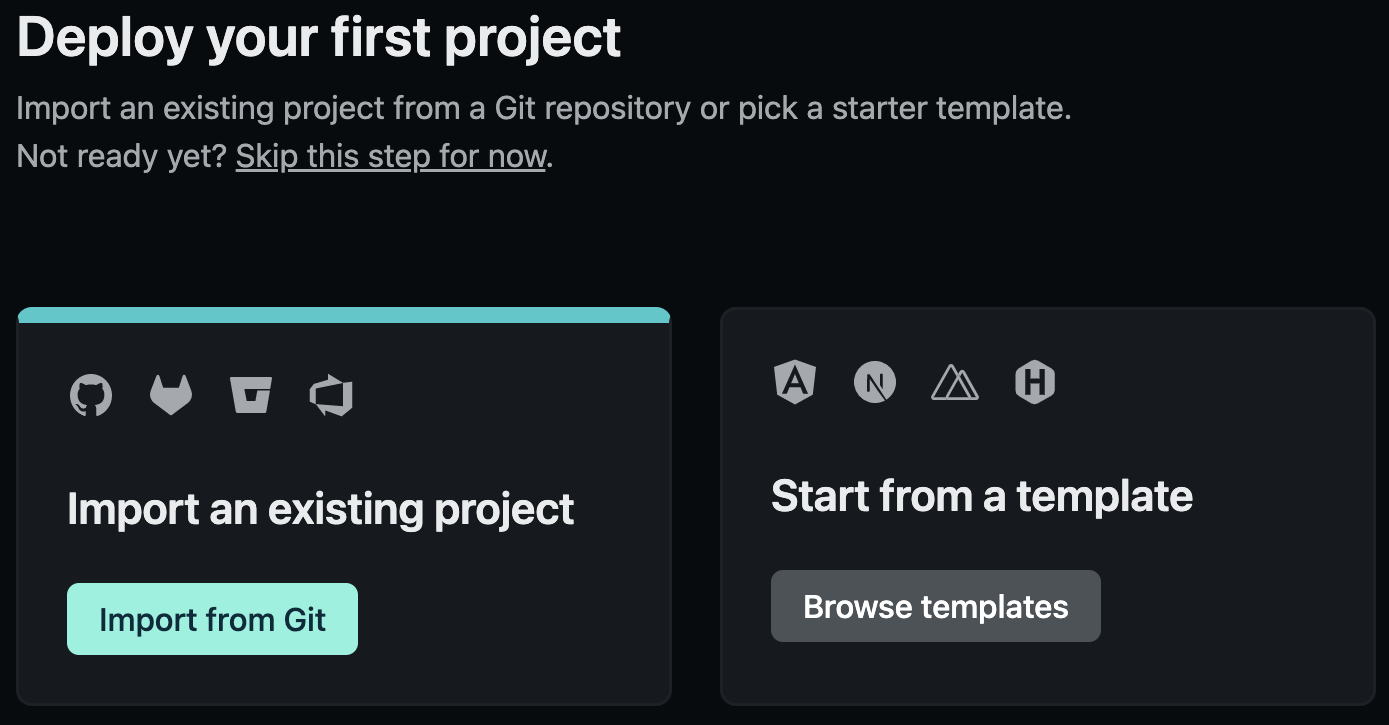
Task: Click the Angular framework icon
Action: 795,381
